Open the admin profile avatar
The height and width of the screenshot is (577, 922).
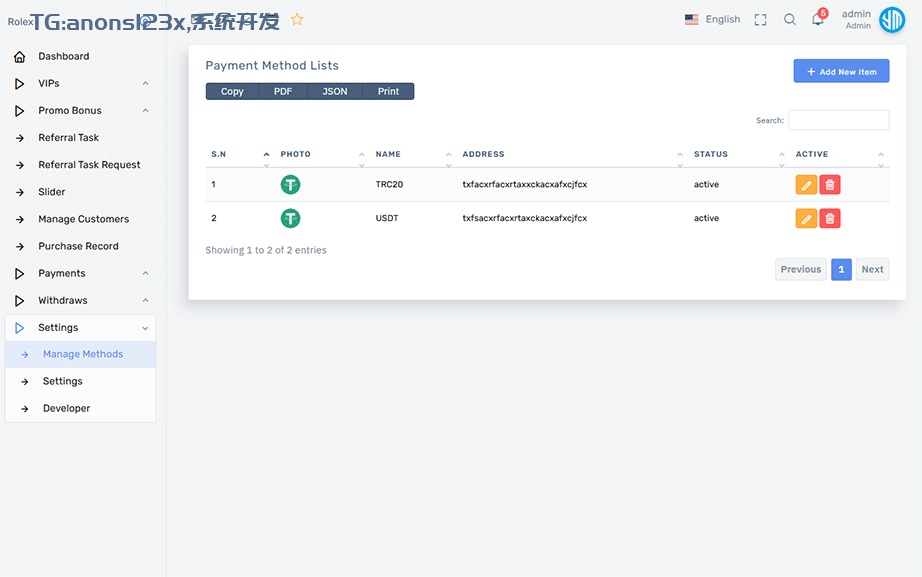click(x=891, y=20)
